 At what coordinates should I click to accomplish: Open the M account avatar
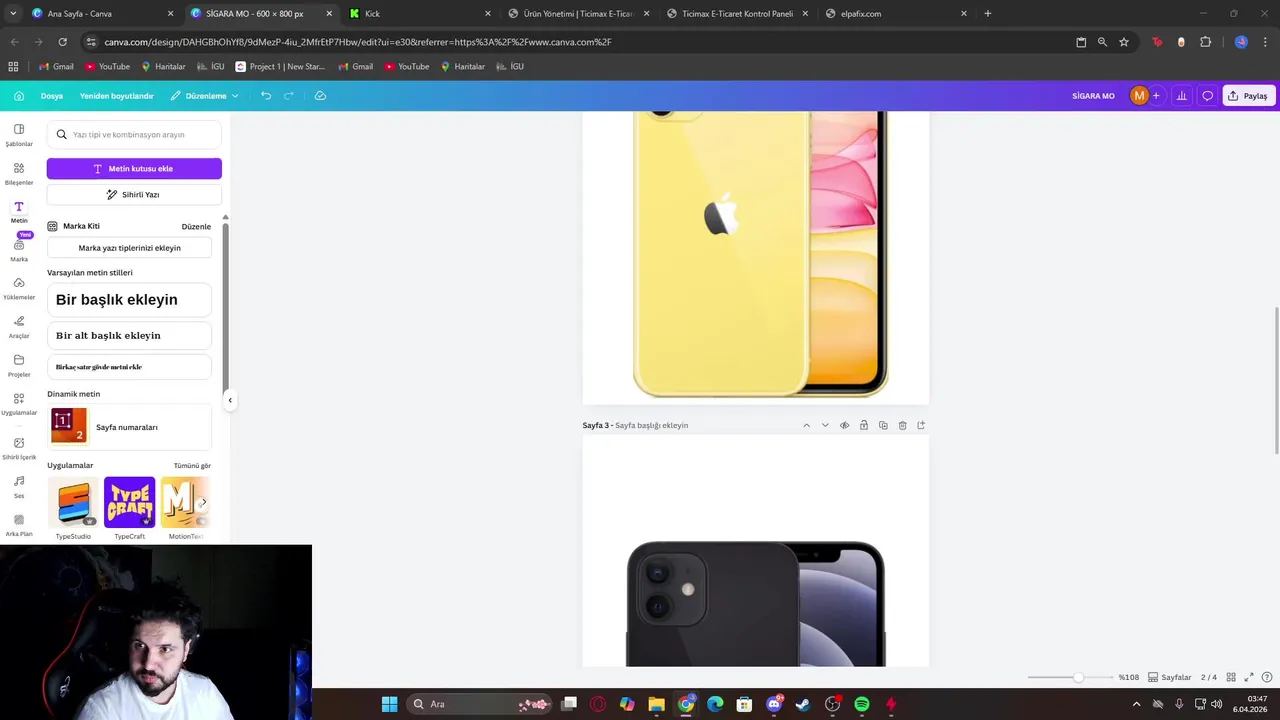[x=1139, y=96]
